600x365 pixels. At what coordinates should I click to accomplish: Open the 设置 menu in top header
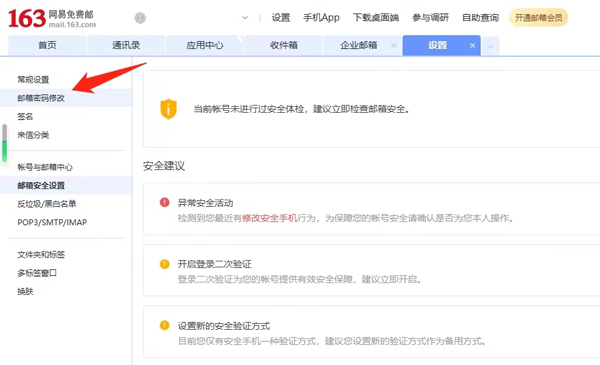(281, 18)
